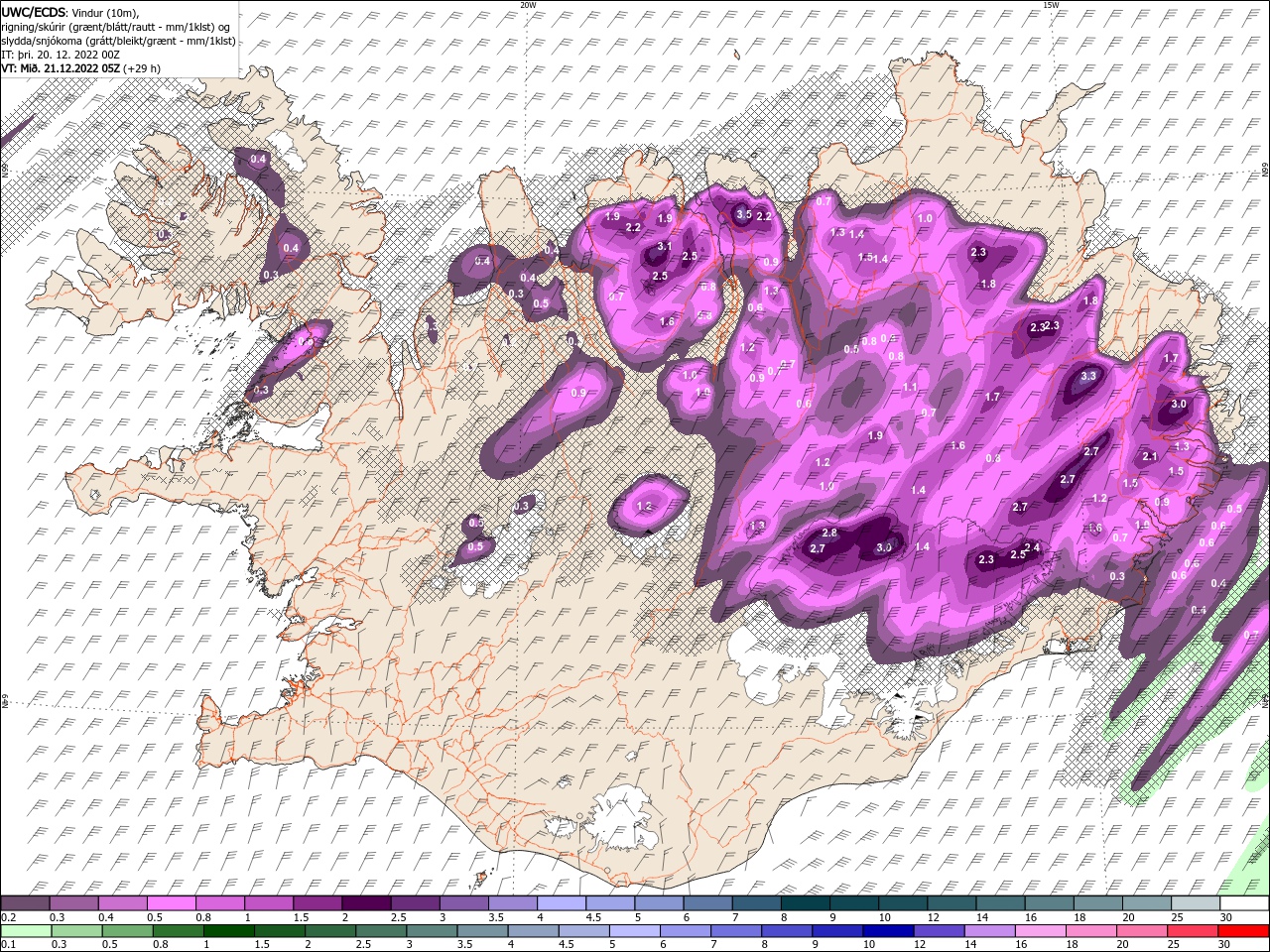Select the "4.5" label on snow scale

pyautogui.click(x=593, y=917)
